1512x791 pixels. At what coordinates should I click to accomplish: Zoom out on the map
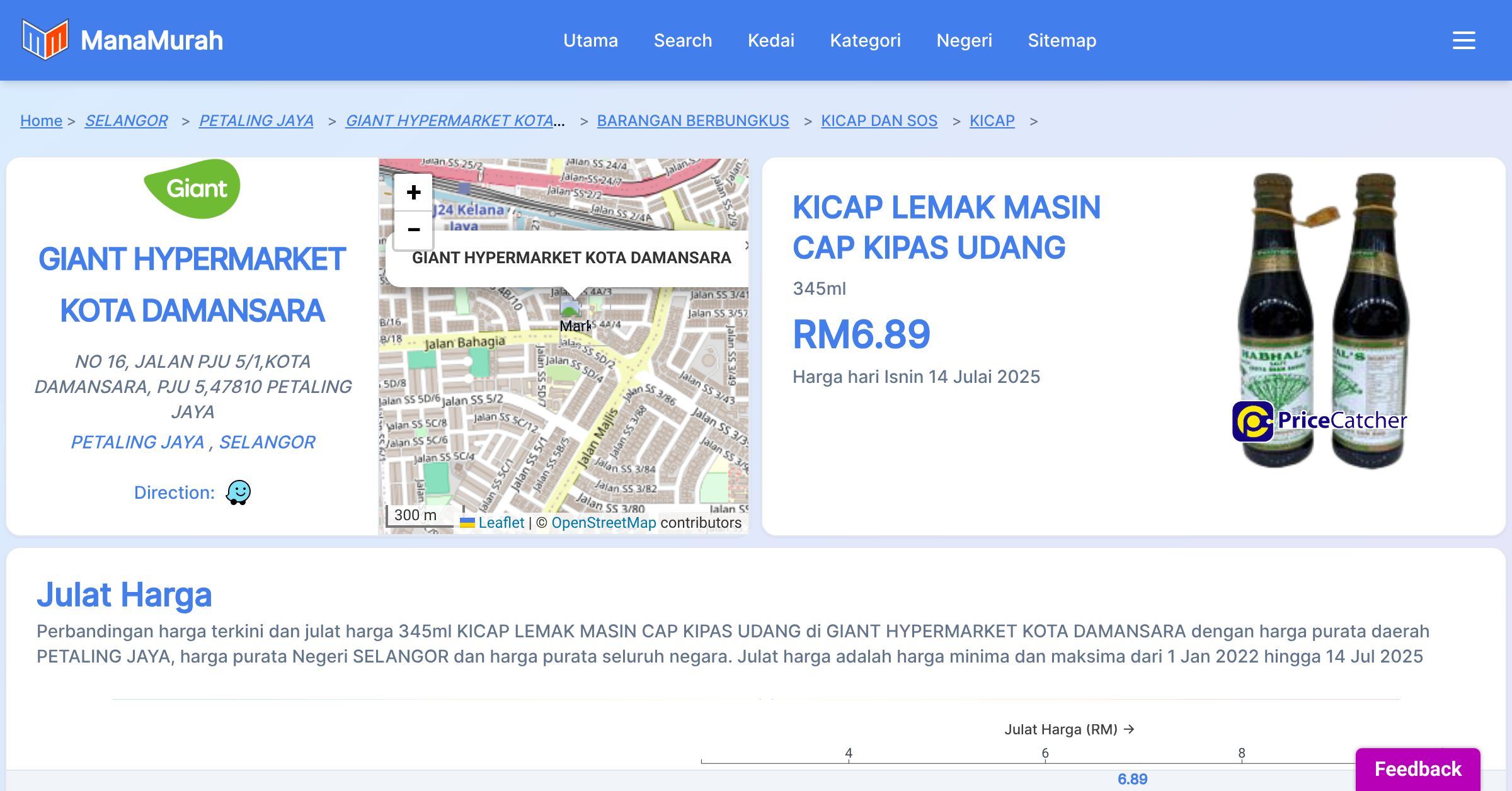click(x=413, y=230)
